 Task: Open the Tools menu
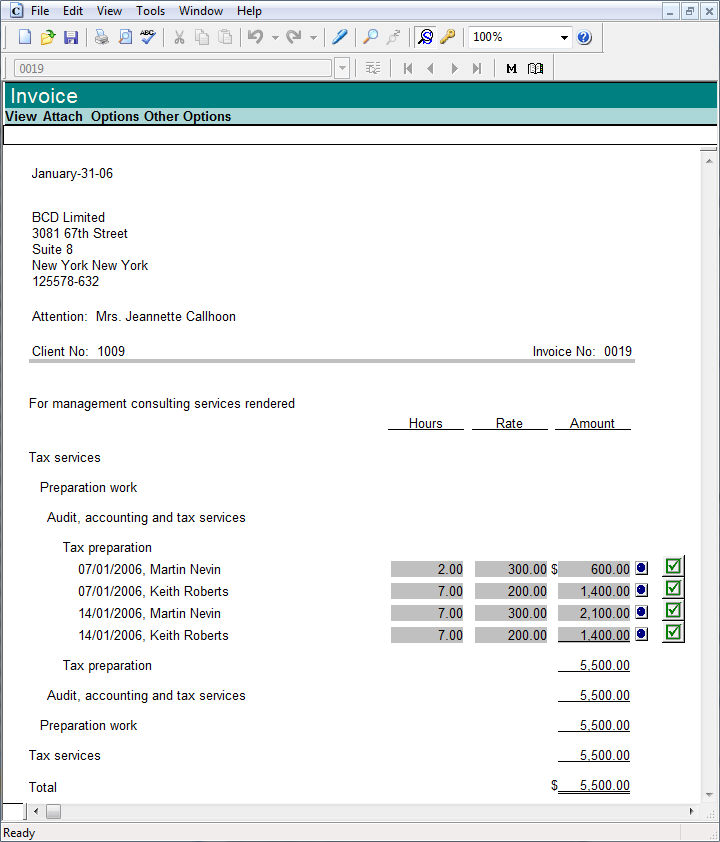pyautogui.click(x=151, y=11)
